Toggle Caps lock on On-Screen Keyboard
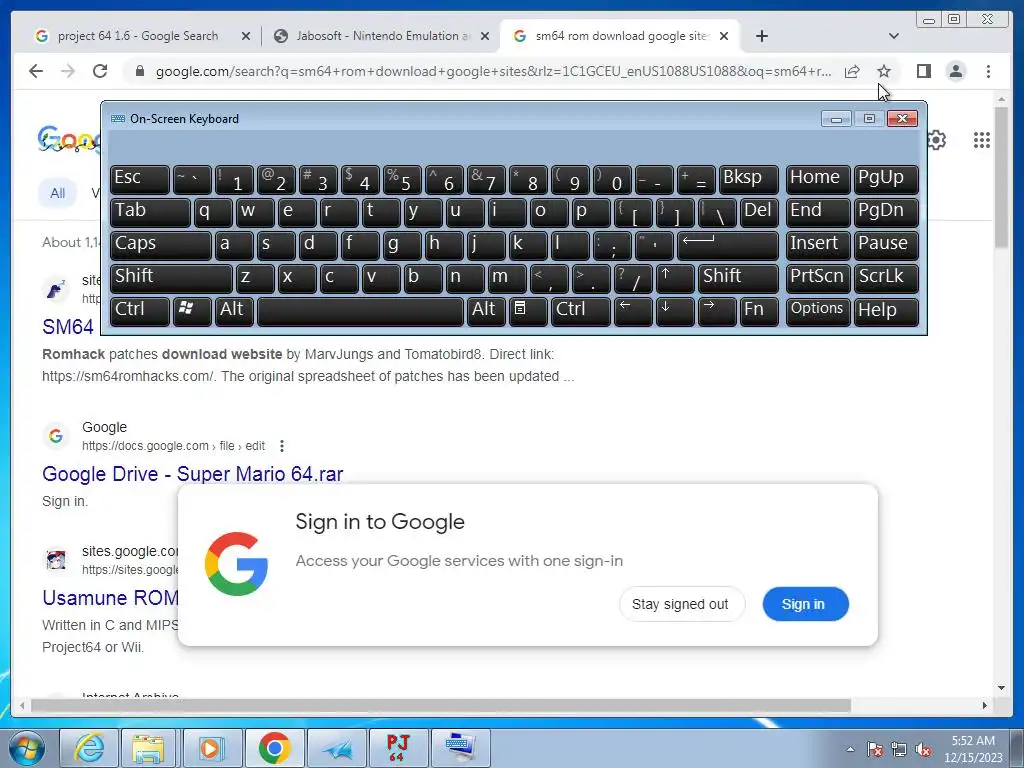This screenshot has width=1024, height=768. coord(161,245)
